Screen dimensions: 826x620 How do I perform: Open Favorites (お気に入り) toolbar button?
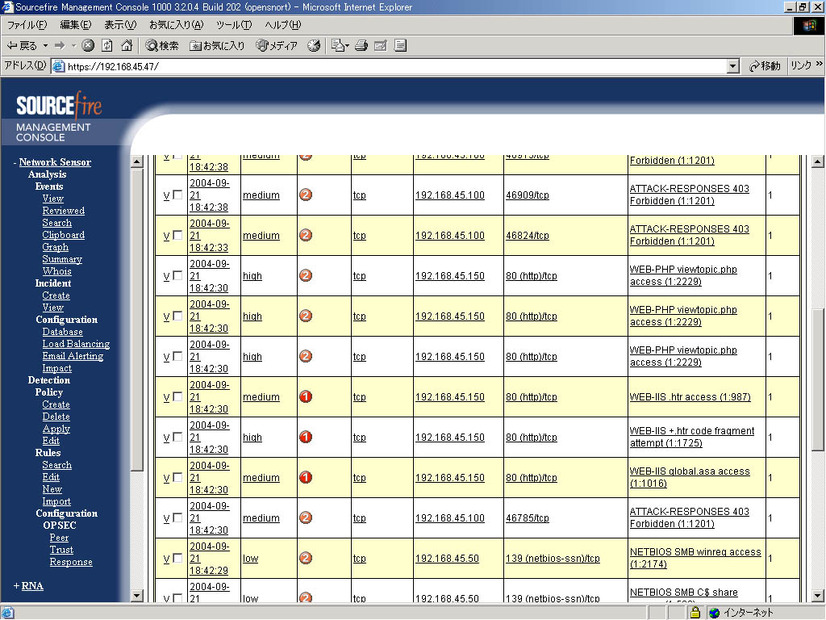coord(217,46)
